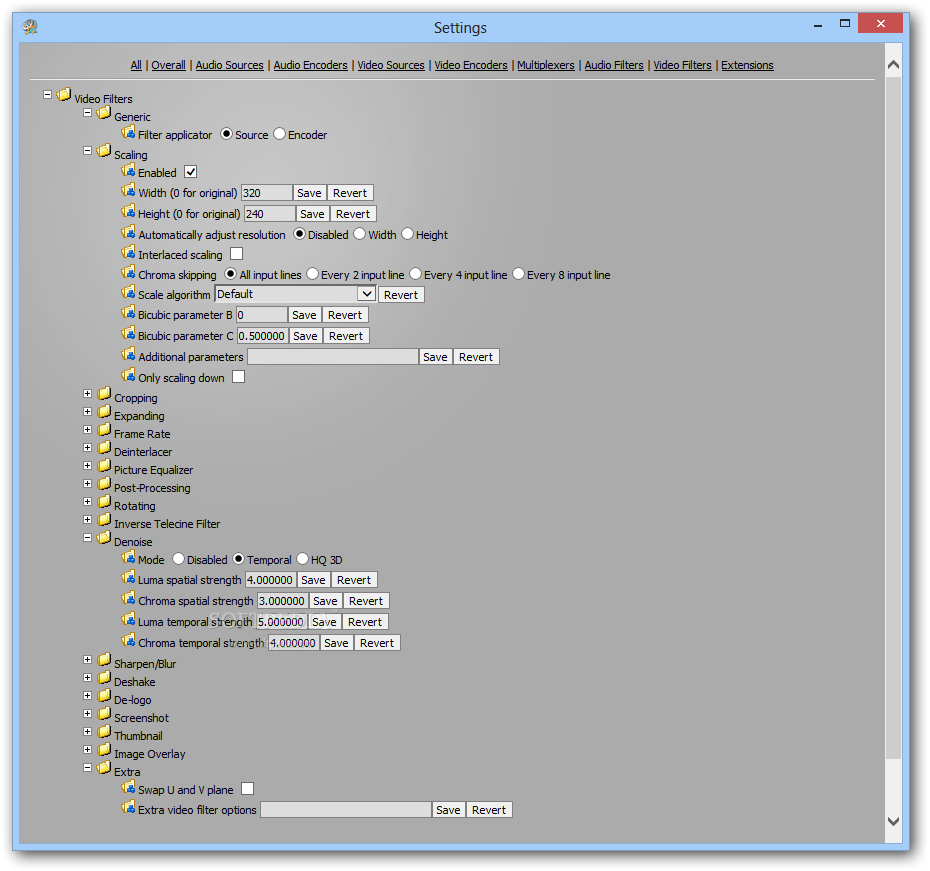Click the folder icon next to Video Filters
Screen dimensions: 930x871
[64, 94]
